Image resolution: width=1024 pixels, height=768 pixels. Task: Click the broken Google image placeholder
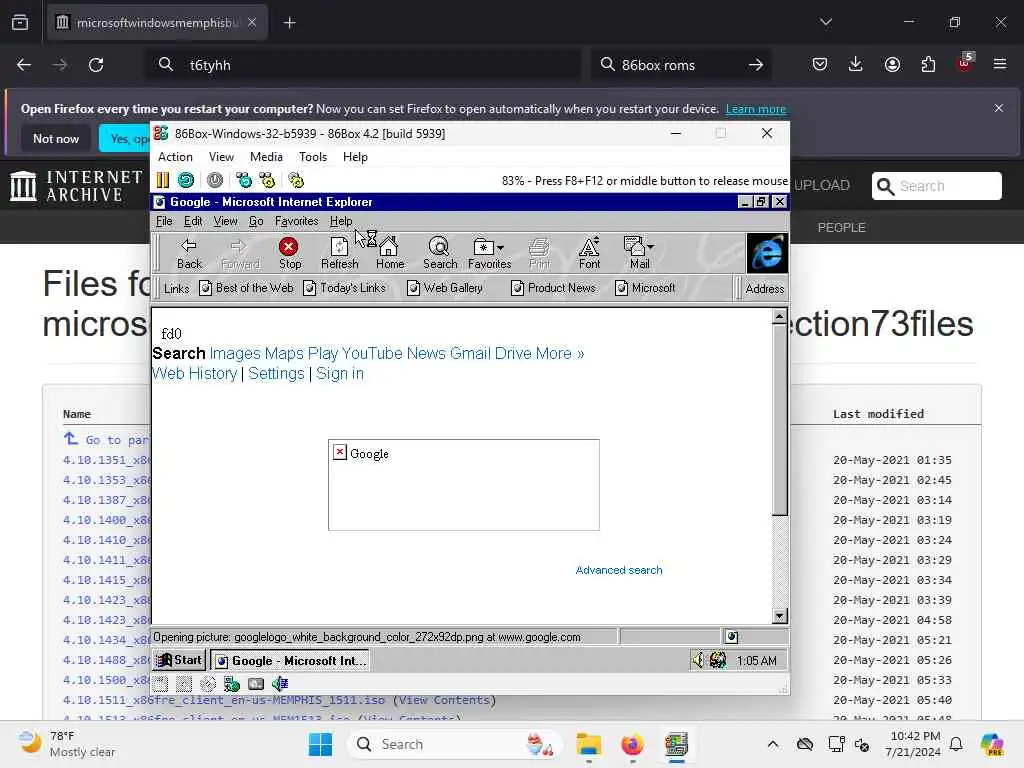(x=464, y=485)
